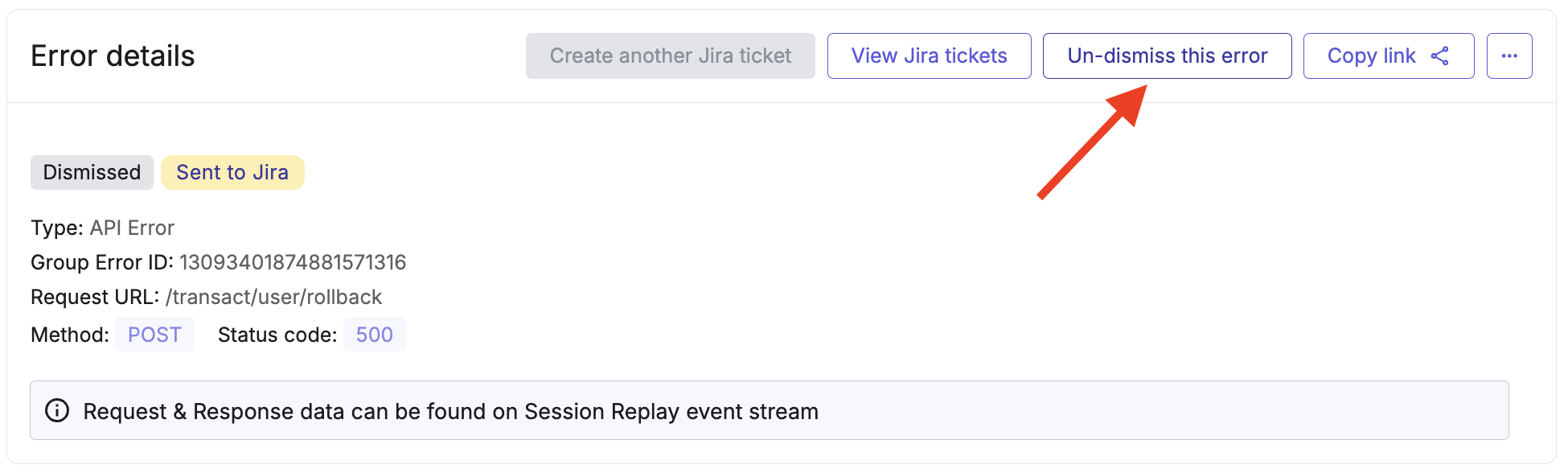This screenshot has width=1568, height=473.
Task: Click the Method label
Action: pyautogui.click(x=70, y=335)
